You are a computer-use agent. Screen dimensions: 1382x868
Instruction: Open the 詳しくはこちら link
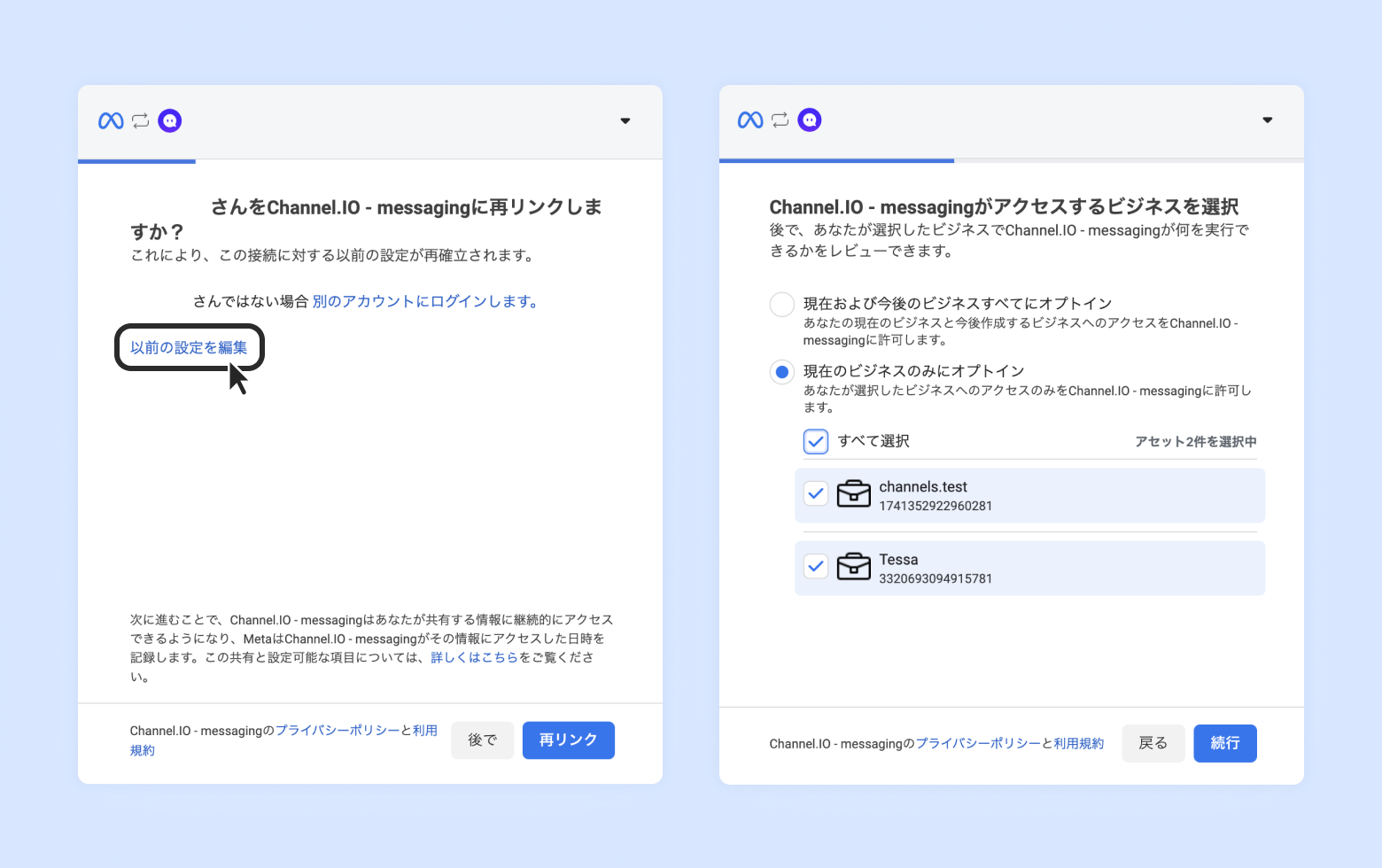tap(474, 657)
